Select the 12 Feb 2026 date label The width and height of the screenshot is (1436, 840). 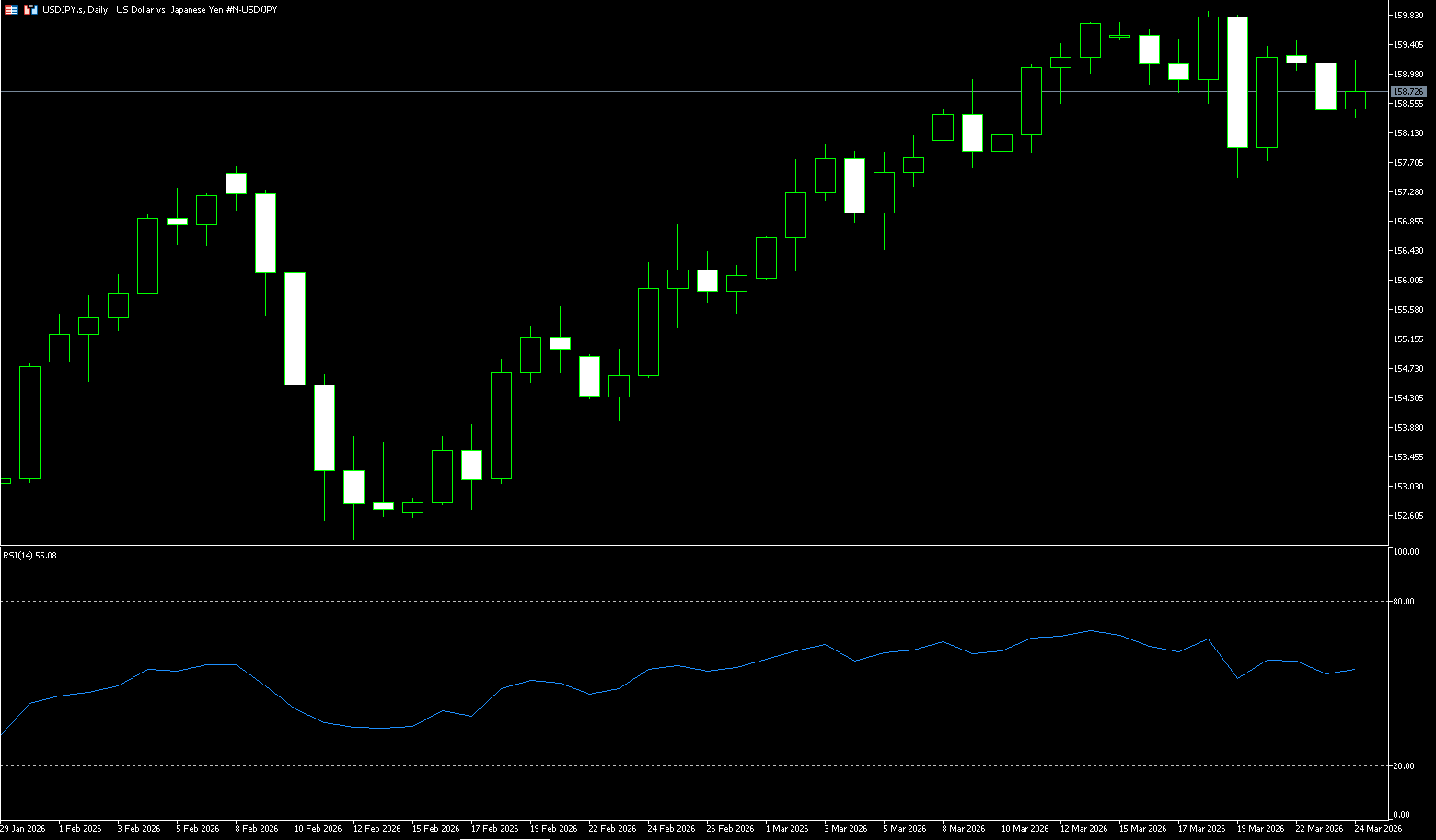[376, 829]
